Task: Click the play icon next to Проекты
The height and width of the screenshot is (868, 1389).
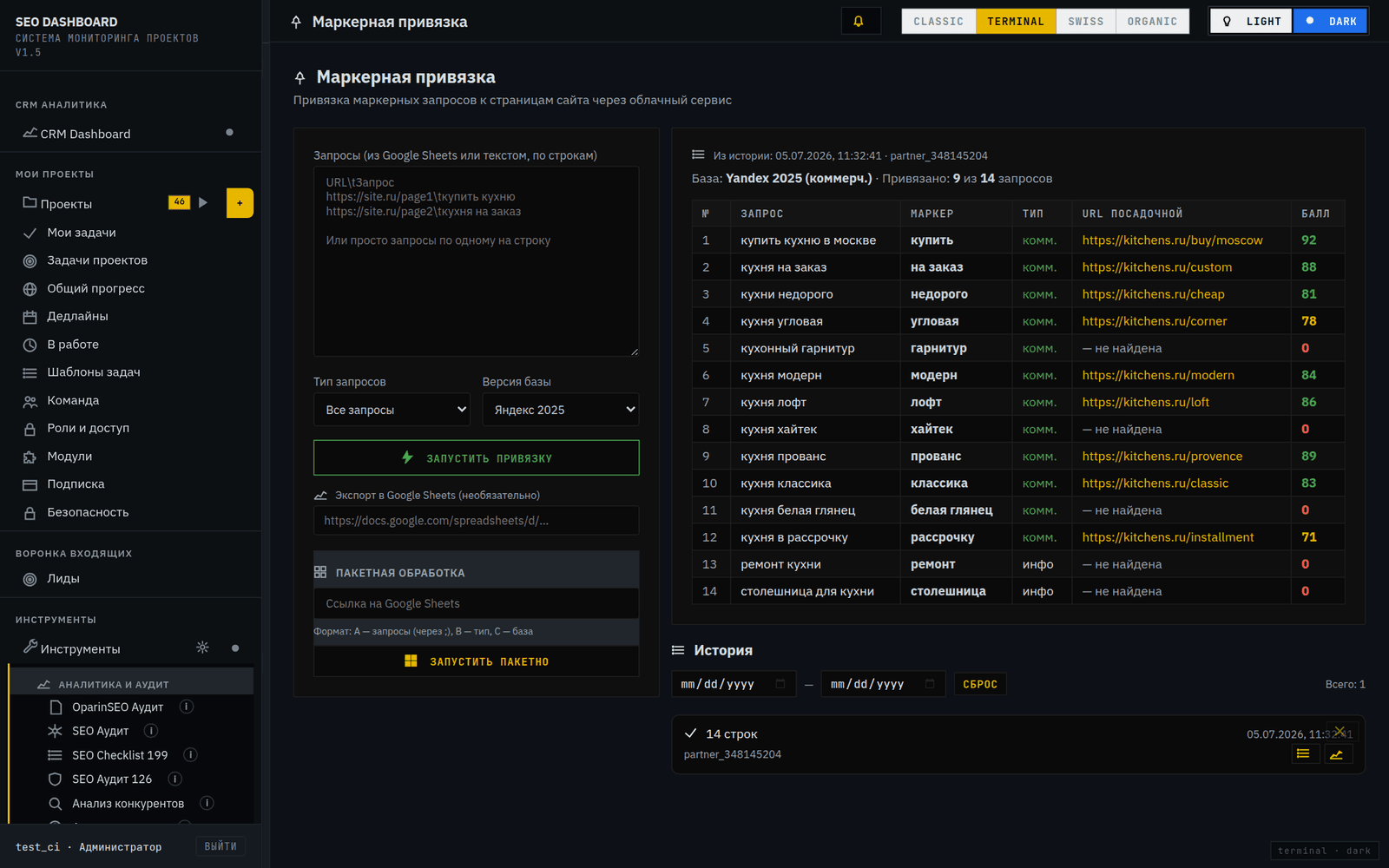Action: 203,202
